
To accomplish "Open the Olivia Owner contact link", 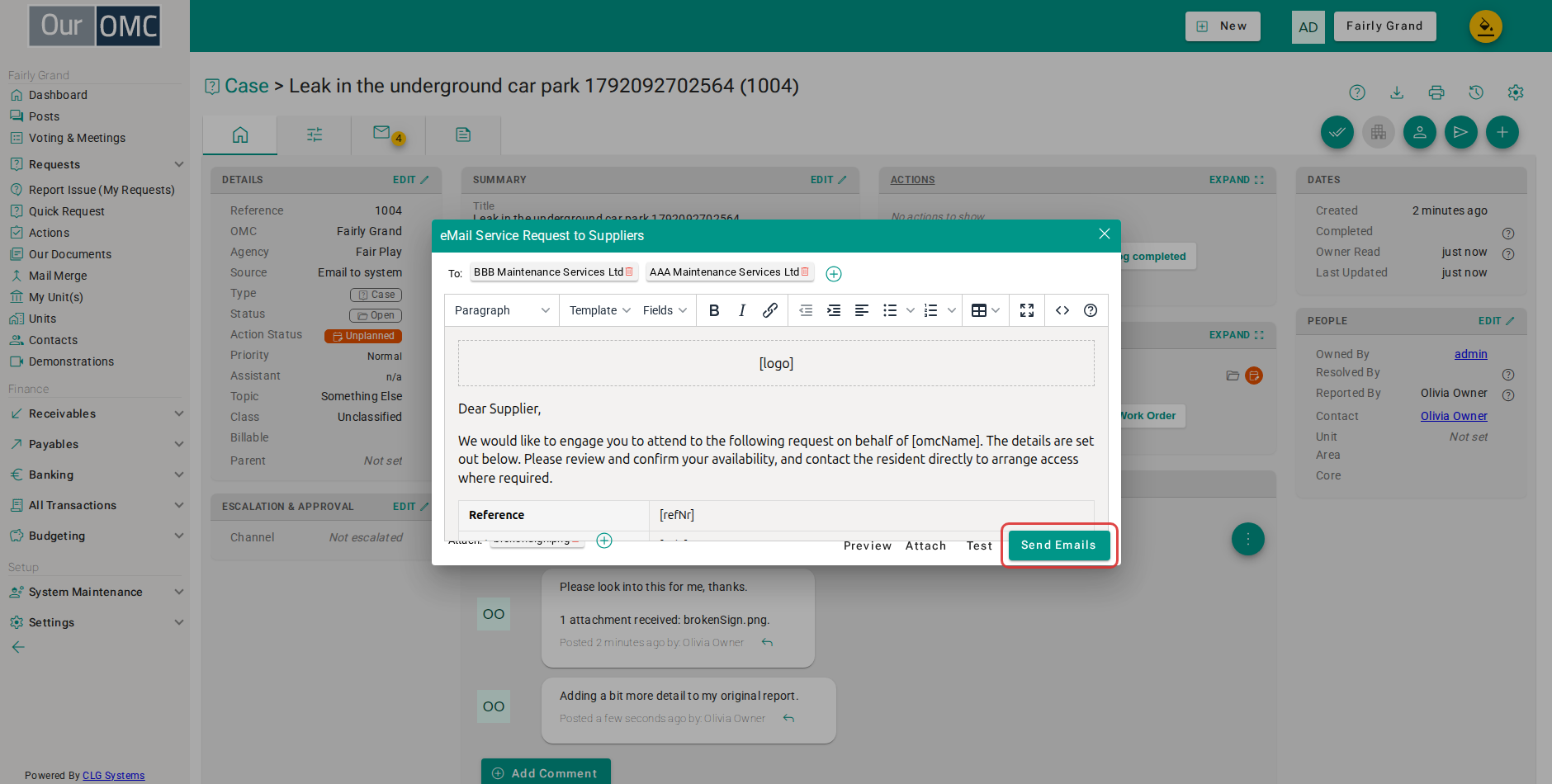I will (1454, 416).
